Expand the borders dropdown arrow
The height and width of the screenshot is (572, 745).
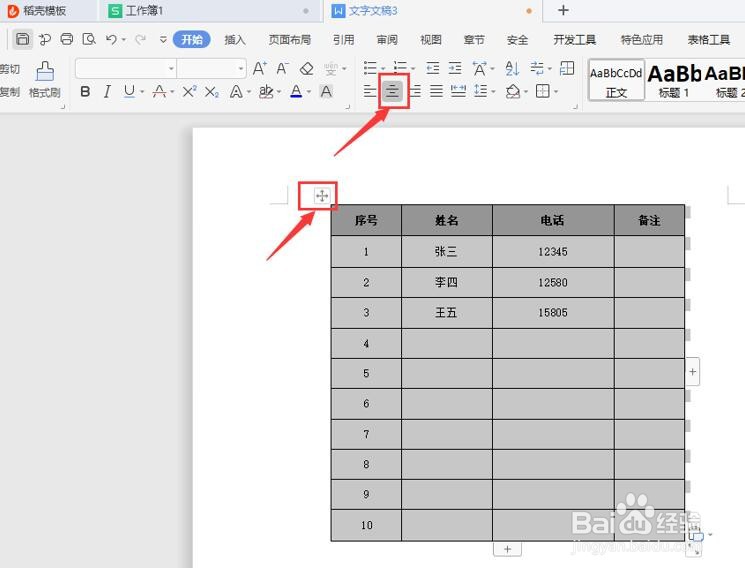556,91
